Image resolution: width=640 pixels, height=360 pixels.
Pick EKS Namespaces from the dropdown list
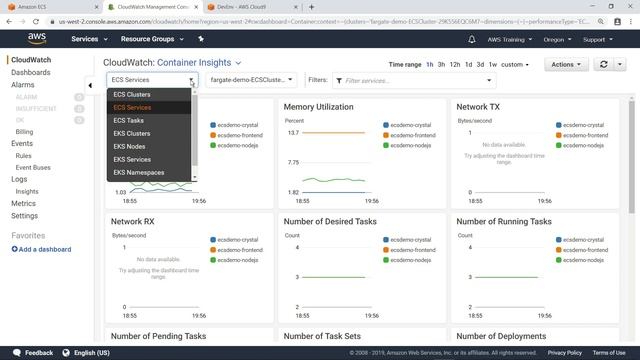point(149,173)
